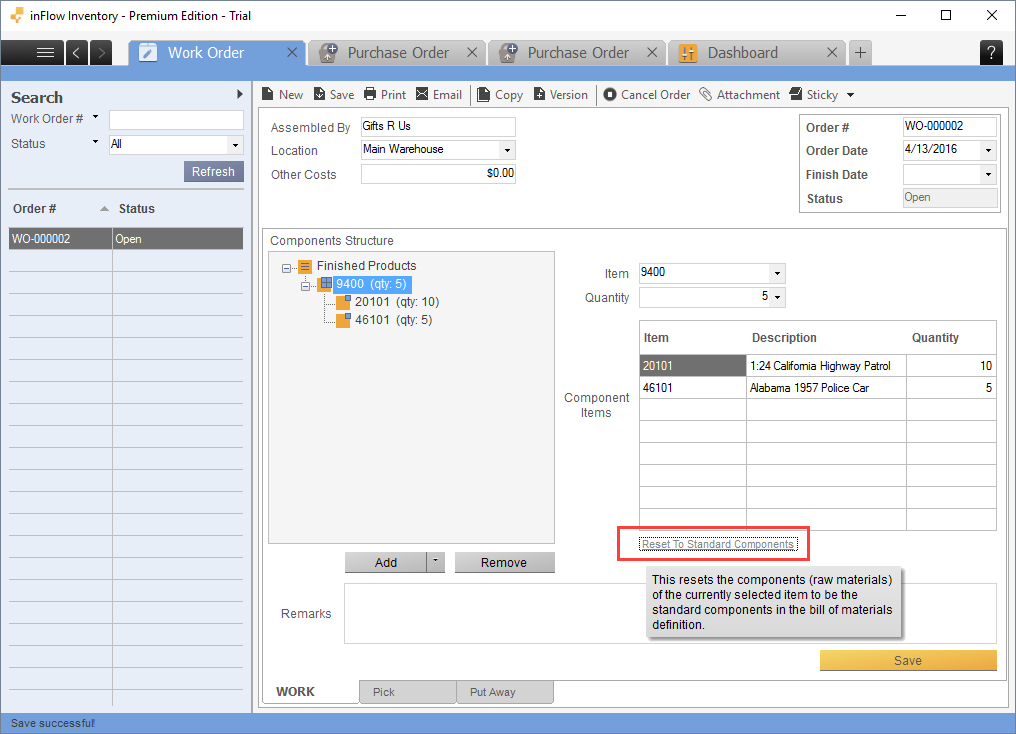Select the Finished Products root node
The height and width of the screenshot is (734, 1016).
366,266
